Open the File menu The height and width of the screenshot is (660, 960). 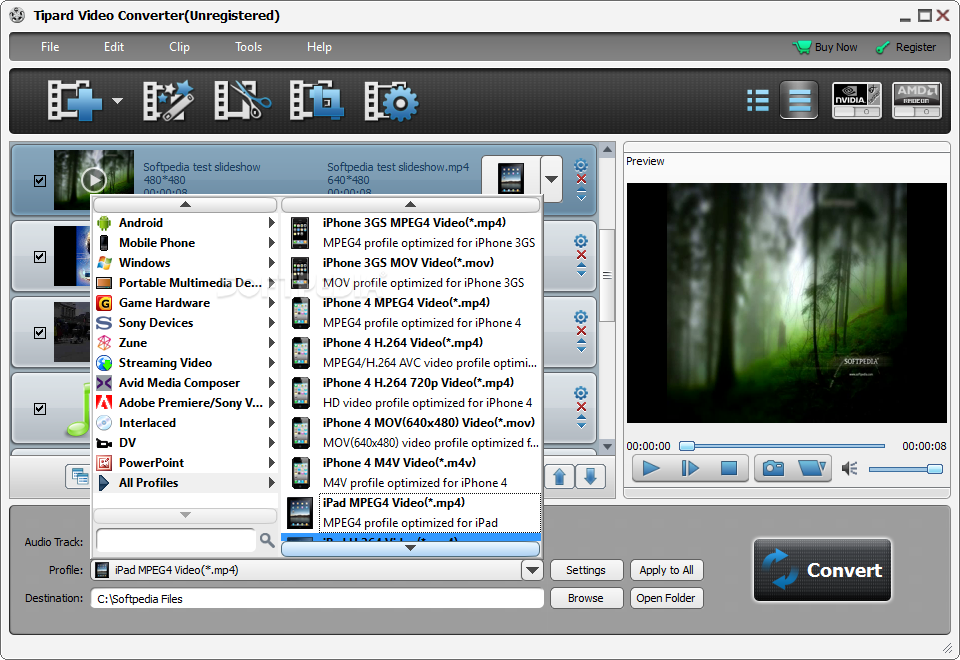coord(50,47)
